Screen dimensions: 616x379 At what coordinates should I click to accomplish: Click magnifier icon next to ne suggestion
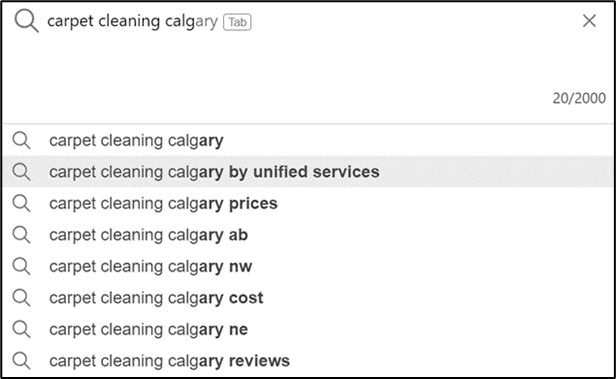(x=21, y=329)
